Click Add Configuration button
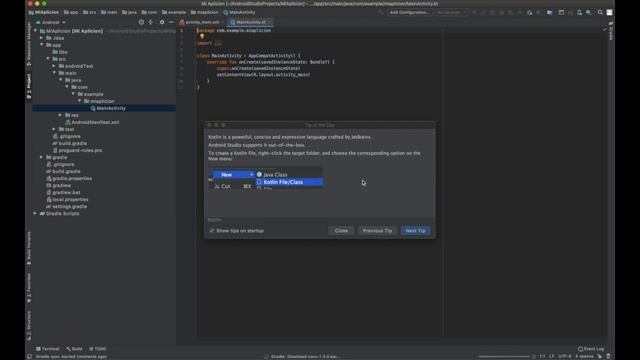Viewport: 640px width, 360px height. 409,12
